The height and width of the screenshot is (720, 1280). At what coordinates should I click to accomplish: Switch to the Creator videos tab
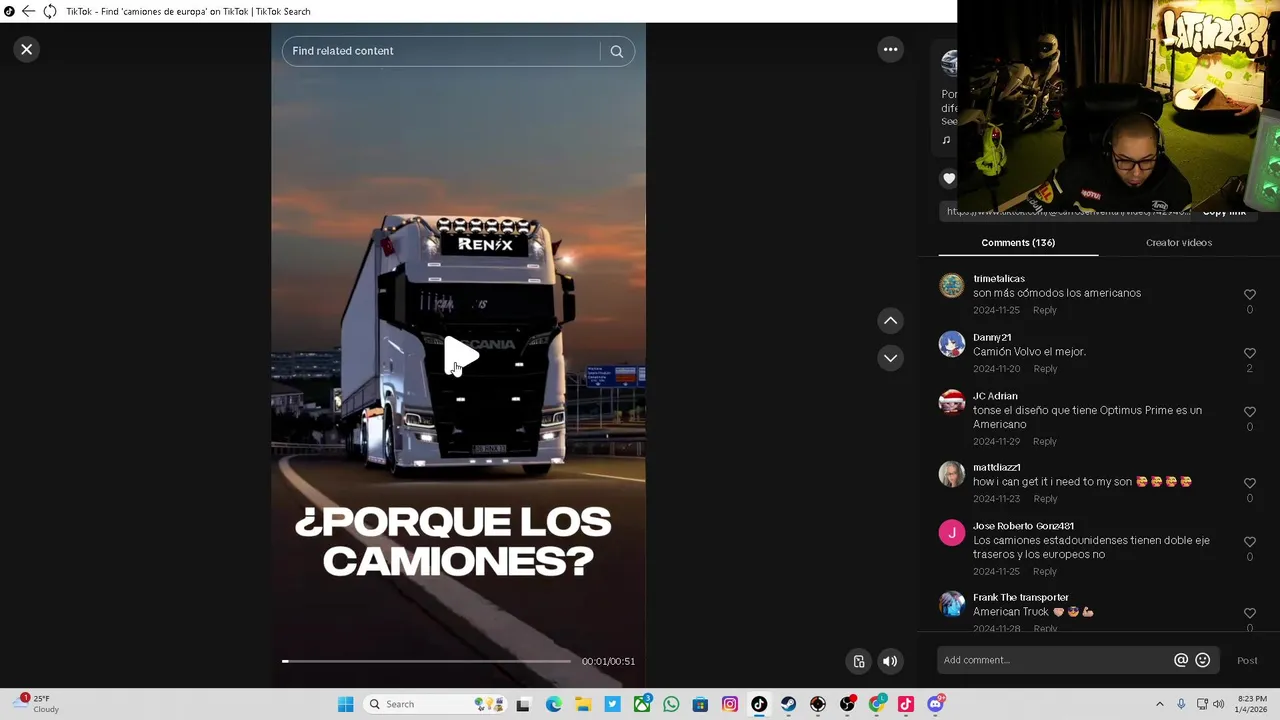point(1179,242)
